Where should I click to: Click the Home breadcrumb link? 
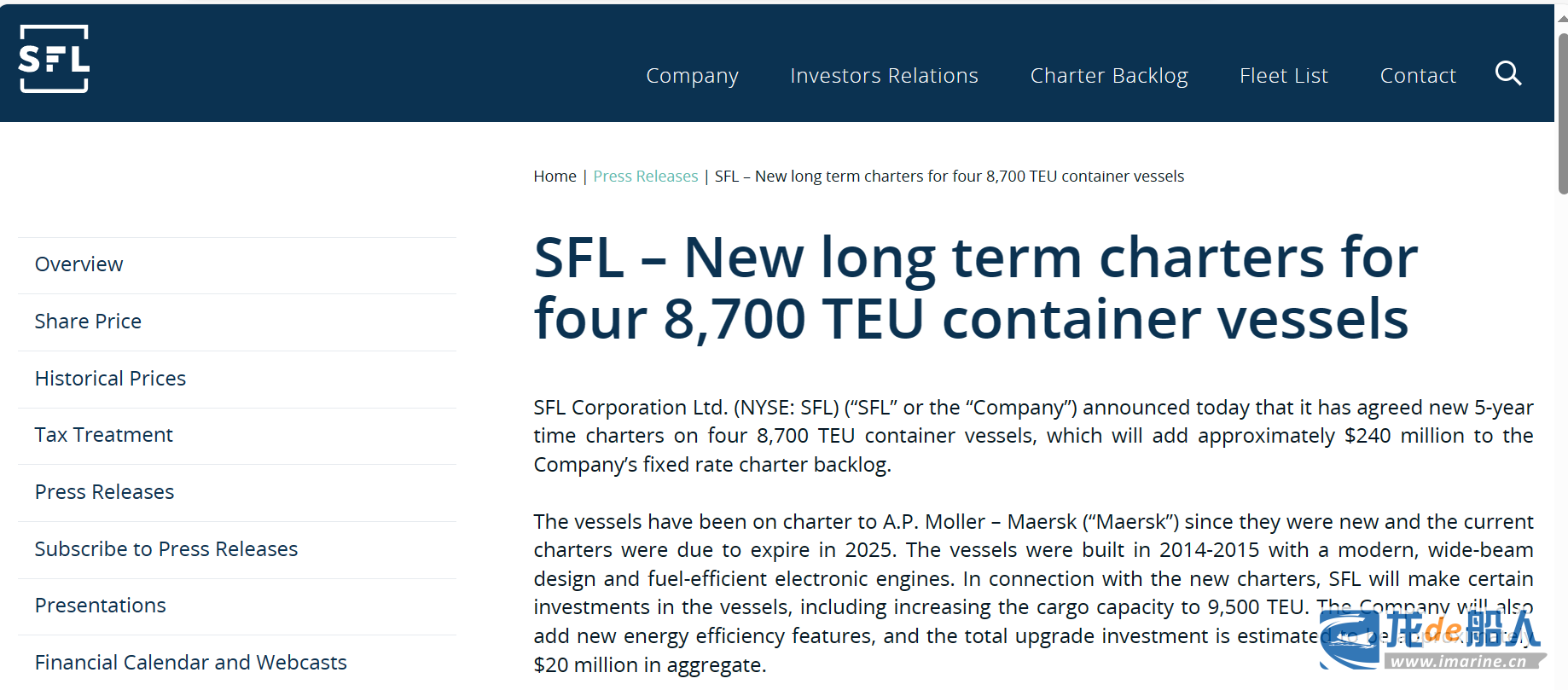coord(555,177)
